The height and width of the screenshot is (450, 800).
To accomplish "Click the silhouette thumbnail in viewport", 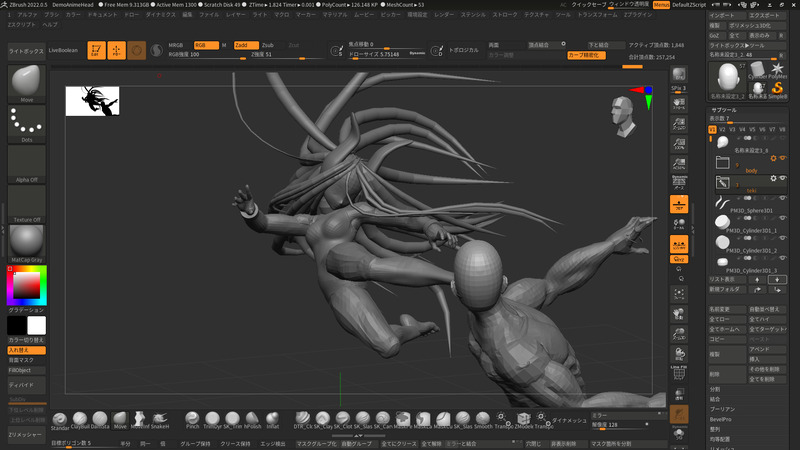I will 92,100.
